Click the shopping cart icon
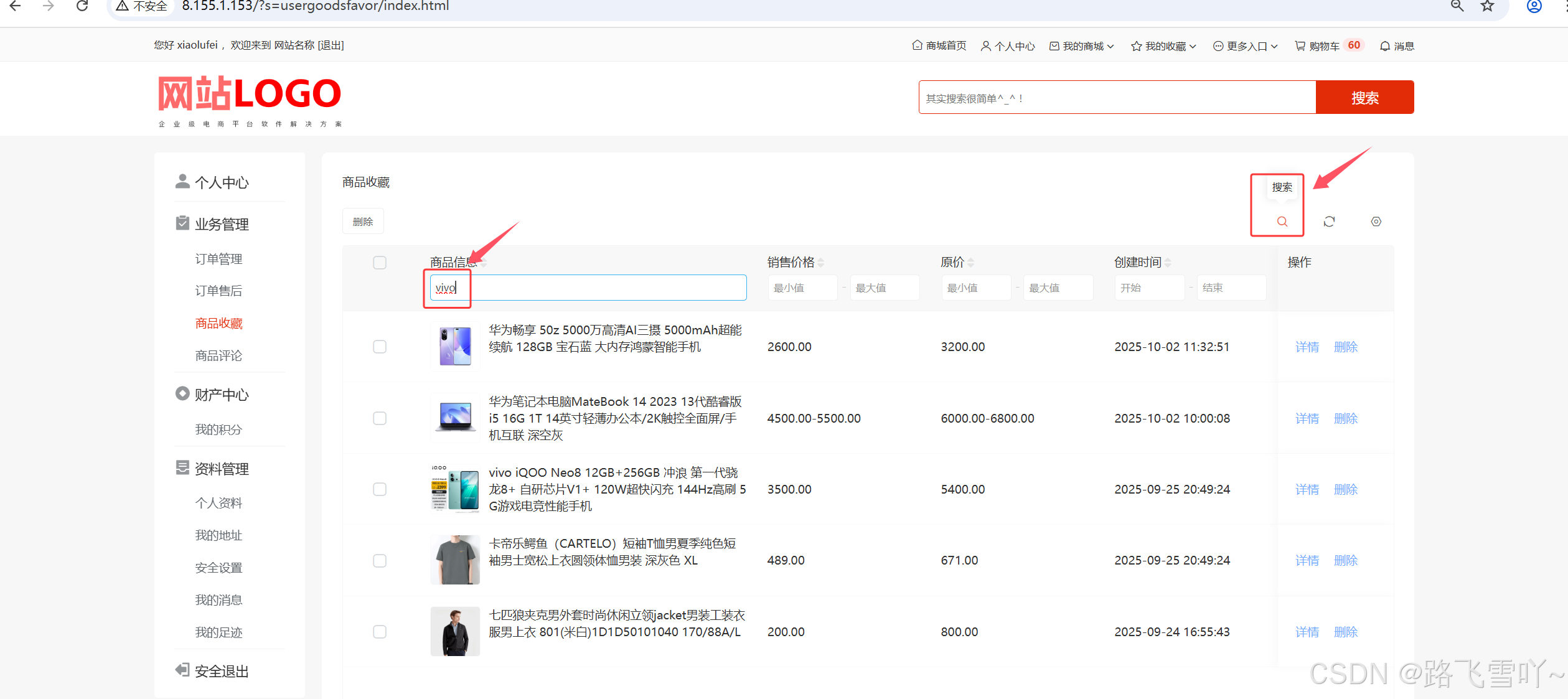 point(1300,46)
